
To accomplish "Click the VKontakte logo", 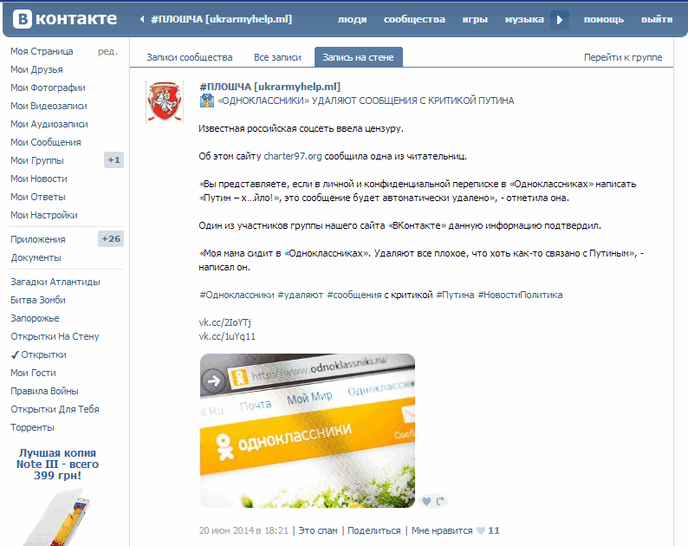I will pyautogui.click(x=65, y=19).
